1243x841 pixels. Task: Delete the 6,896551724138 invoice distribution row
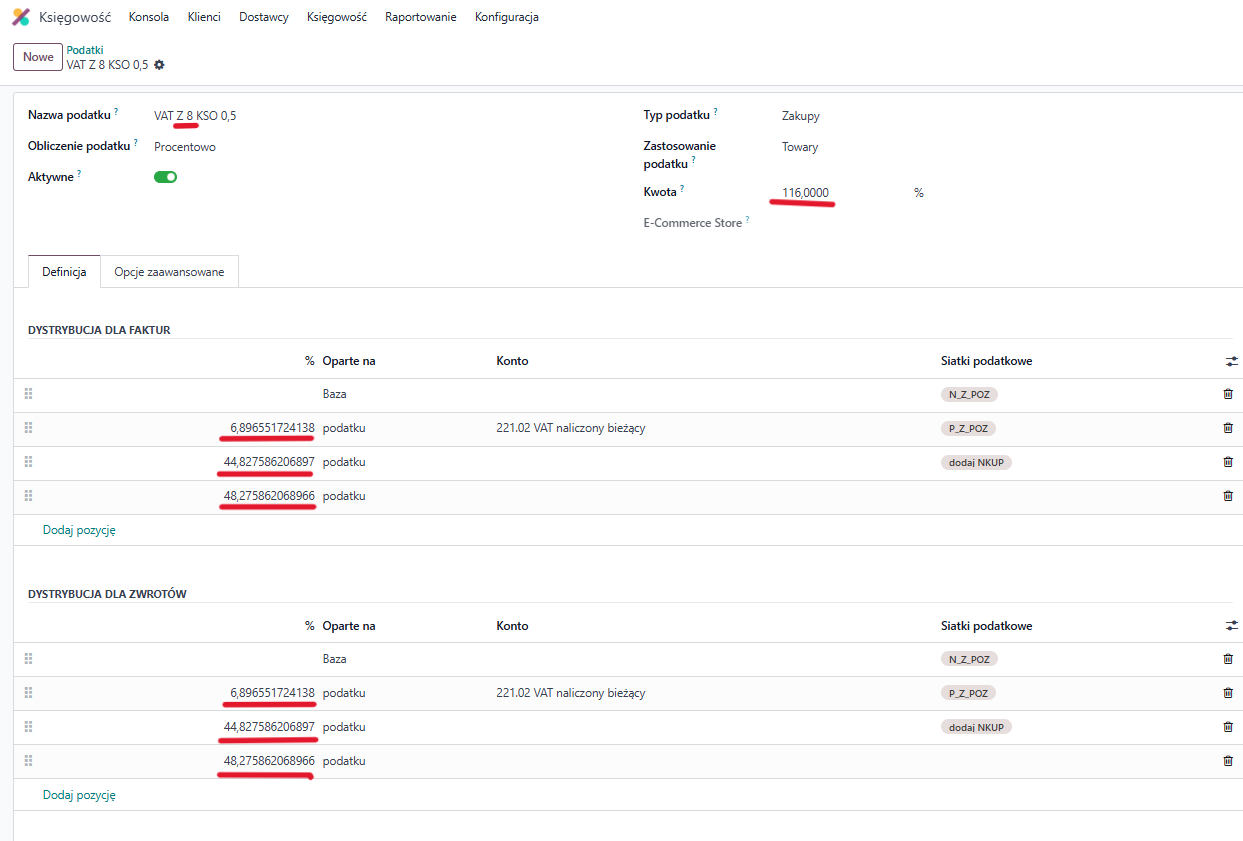pyautogui.click(x=1228, y=428)
